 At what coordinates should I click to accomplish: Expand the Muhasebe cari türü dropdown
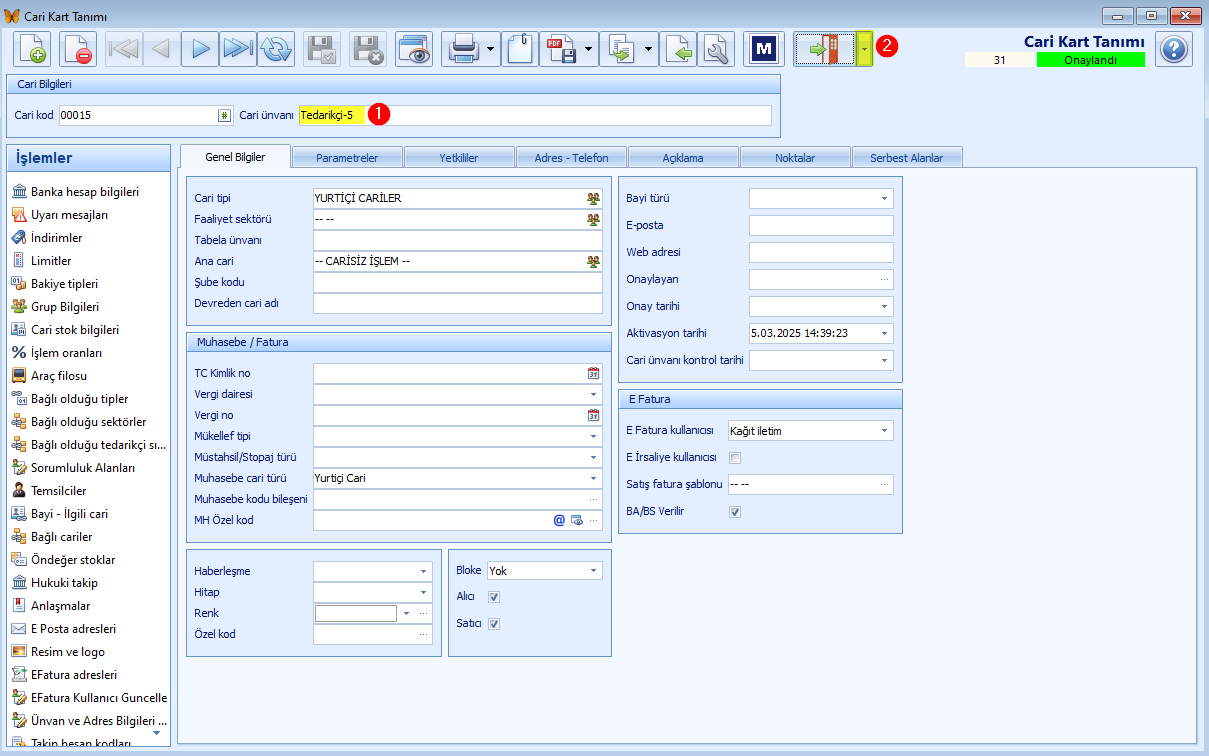point(593,478)
